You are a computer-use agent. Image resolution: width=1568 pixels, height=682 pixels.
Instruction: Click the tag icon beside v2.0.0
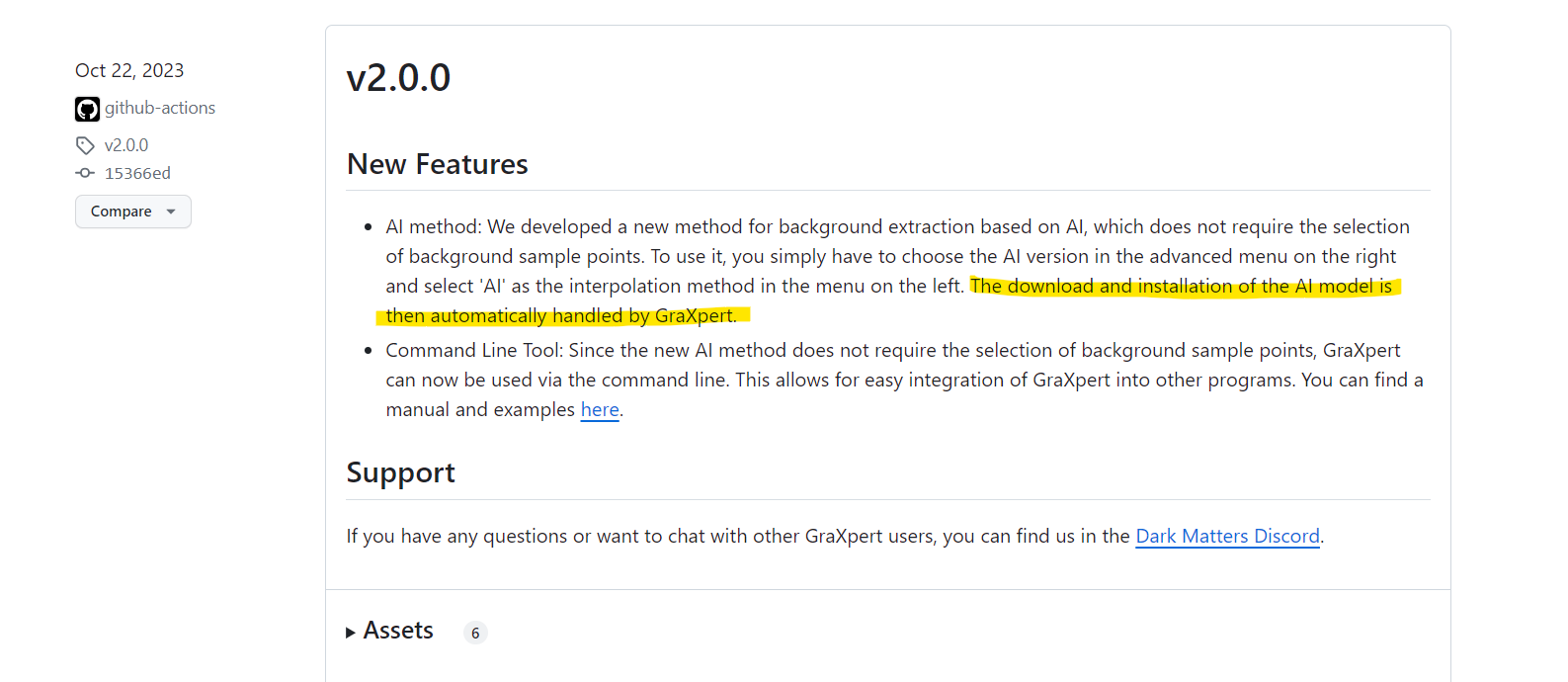pos(85,145)
